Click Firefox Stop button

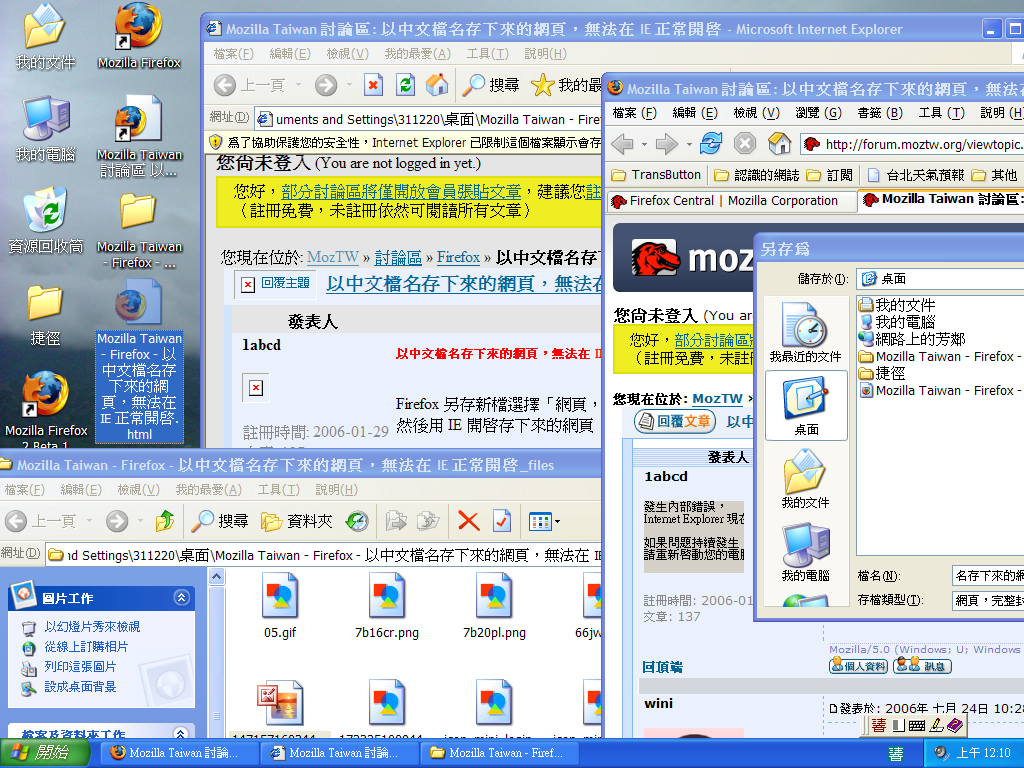point(744,143)
